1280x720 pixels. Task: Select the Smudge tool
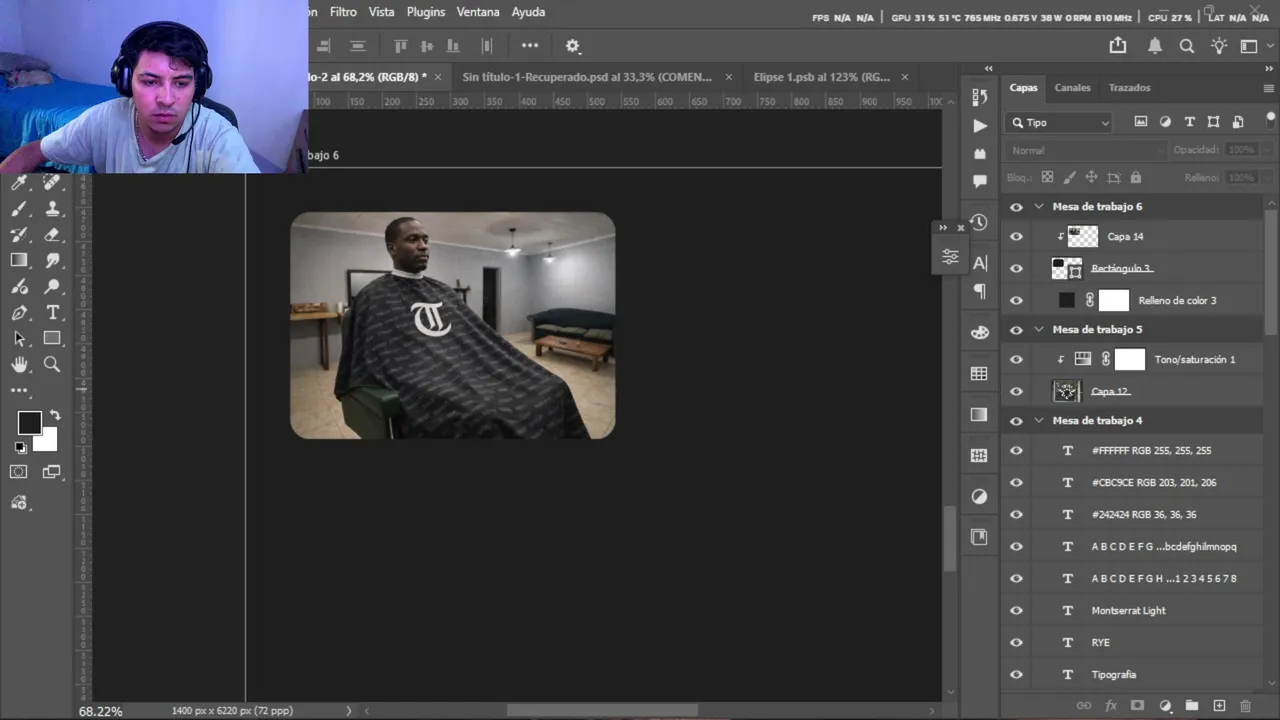[52, 261]
